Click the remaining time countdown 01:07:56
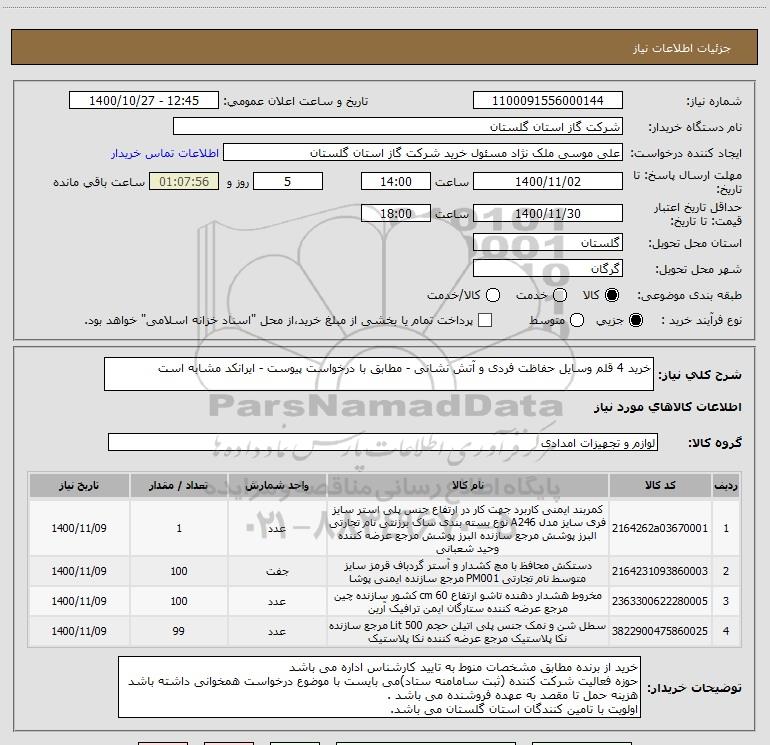Image resolution: width=770 pixels, height=745 pixels. 184,181
